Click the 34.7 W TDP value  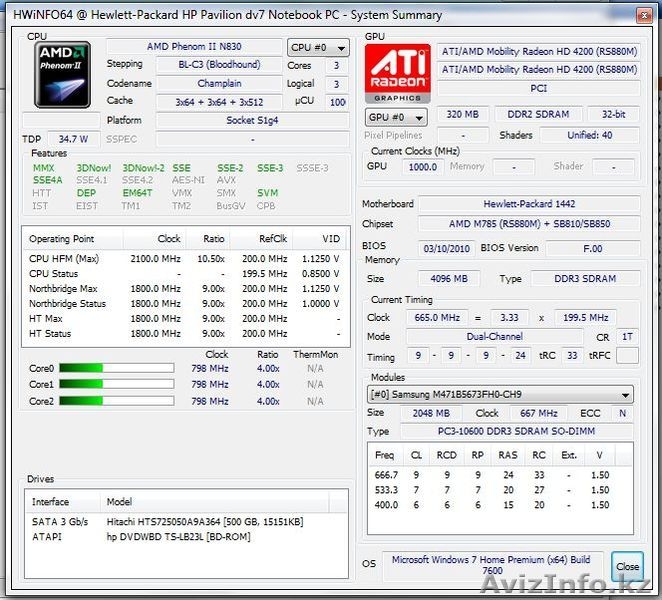pyautogui.click(x=73, y=139)
